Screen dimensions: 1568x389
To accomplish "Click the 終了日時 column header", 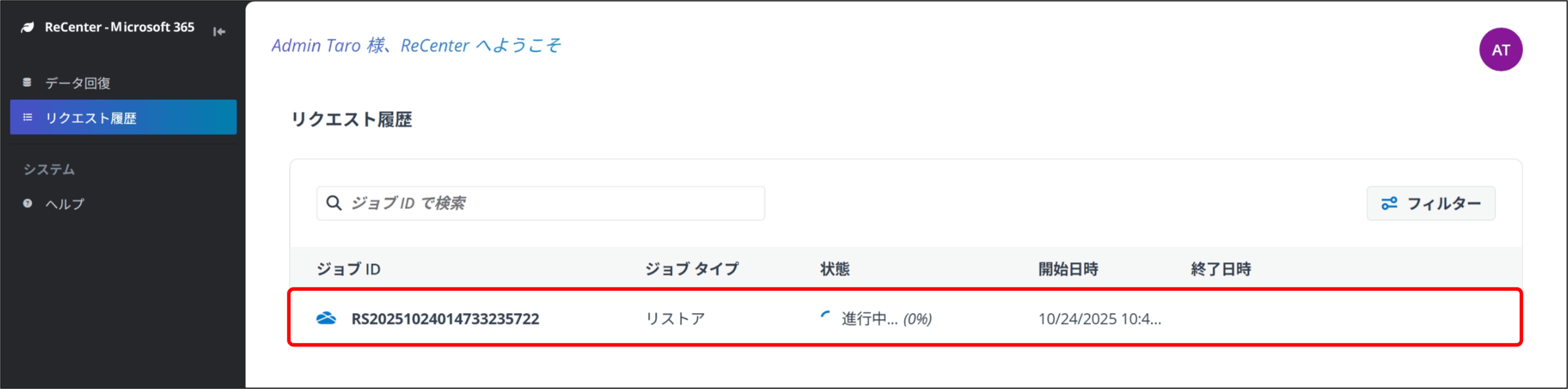I will pos(1220,269).
